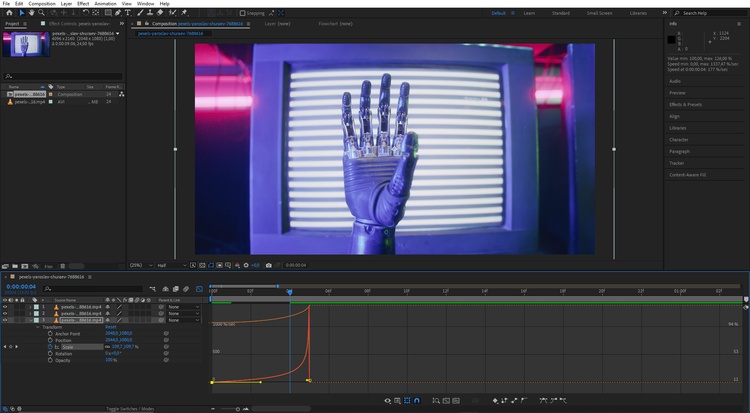Screen dimensions: 750x413
Task: Select the Rotation tool
Action: pos(85,13)
